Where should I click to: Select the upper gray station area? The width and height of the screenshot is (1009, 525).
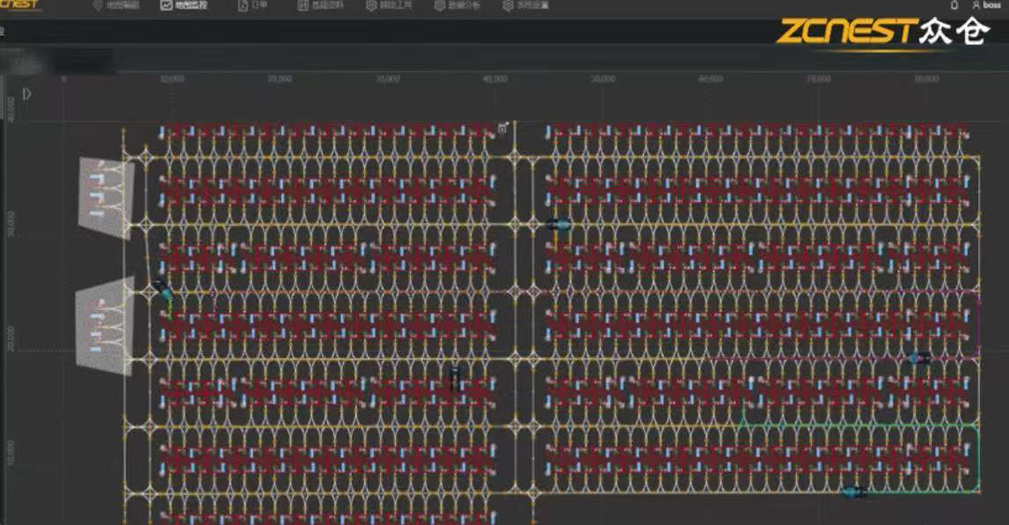click(106, 196)
